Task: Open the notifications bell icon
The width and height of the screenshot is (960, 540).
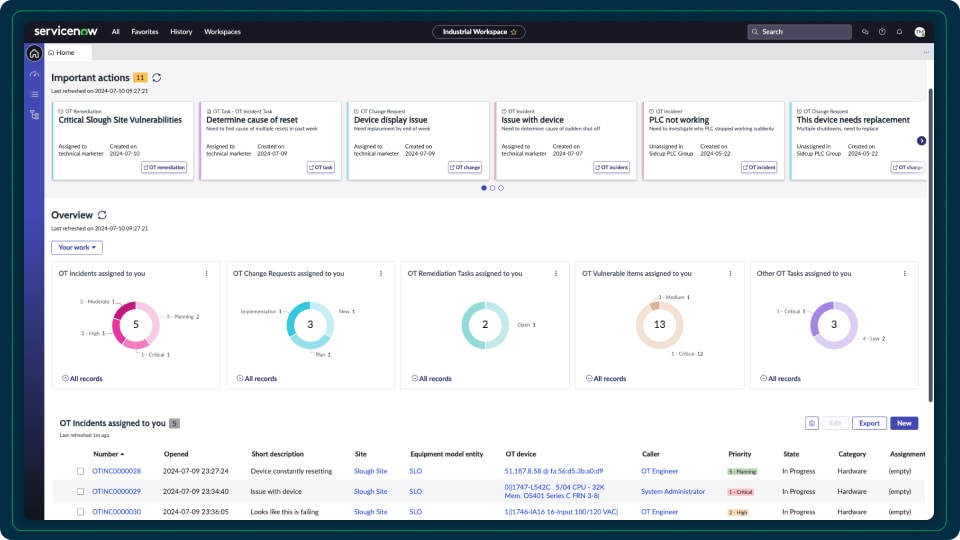Action: pyautogui.click(x=899, y=32)
